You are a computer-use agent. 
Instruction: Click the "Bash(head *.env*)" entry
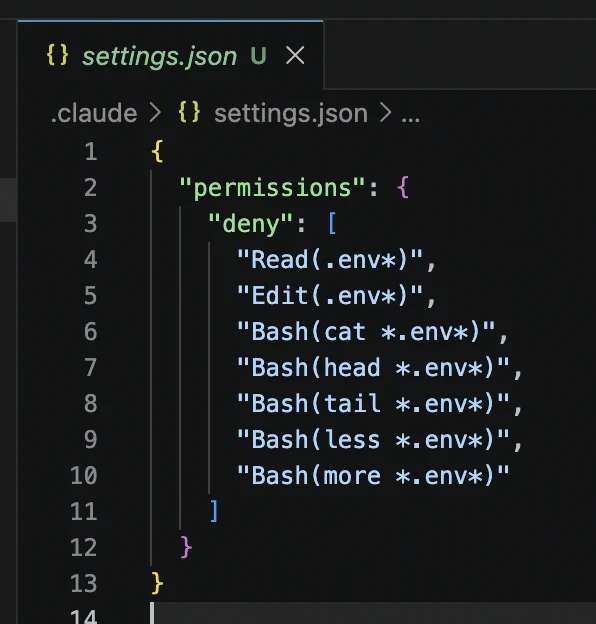pos(373,367)
